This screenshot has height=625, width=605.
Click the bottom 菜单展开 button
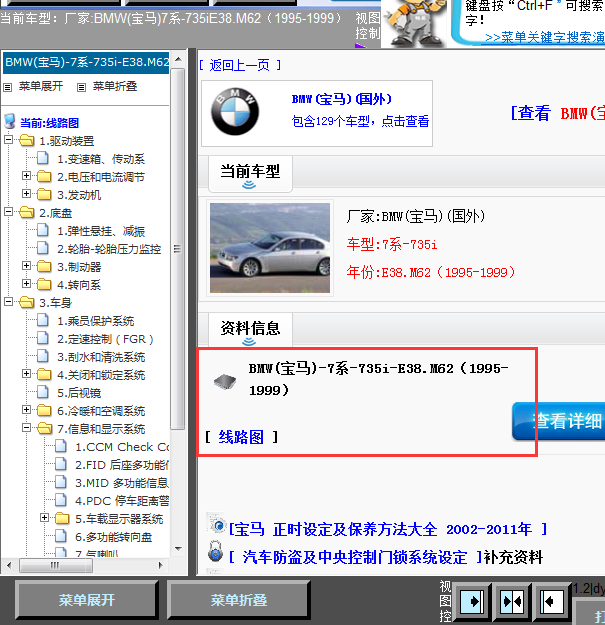coord(86,600)
